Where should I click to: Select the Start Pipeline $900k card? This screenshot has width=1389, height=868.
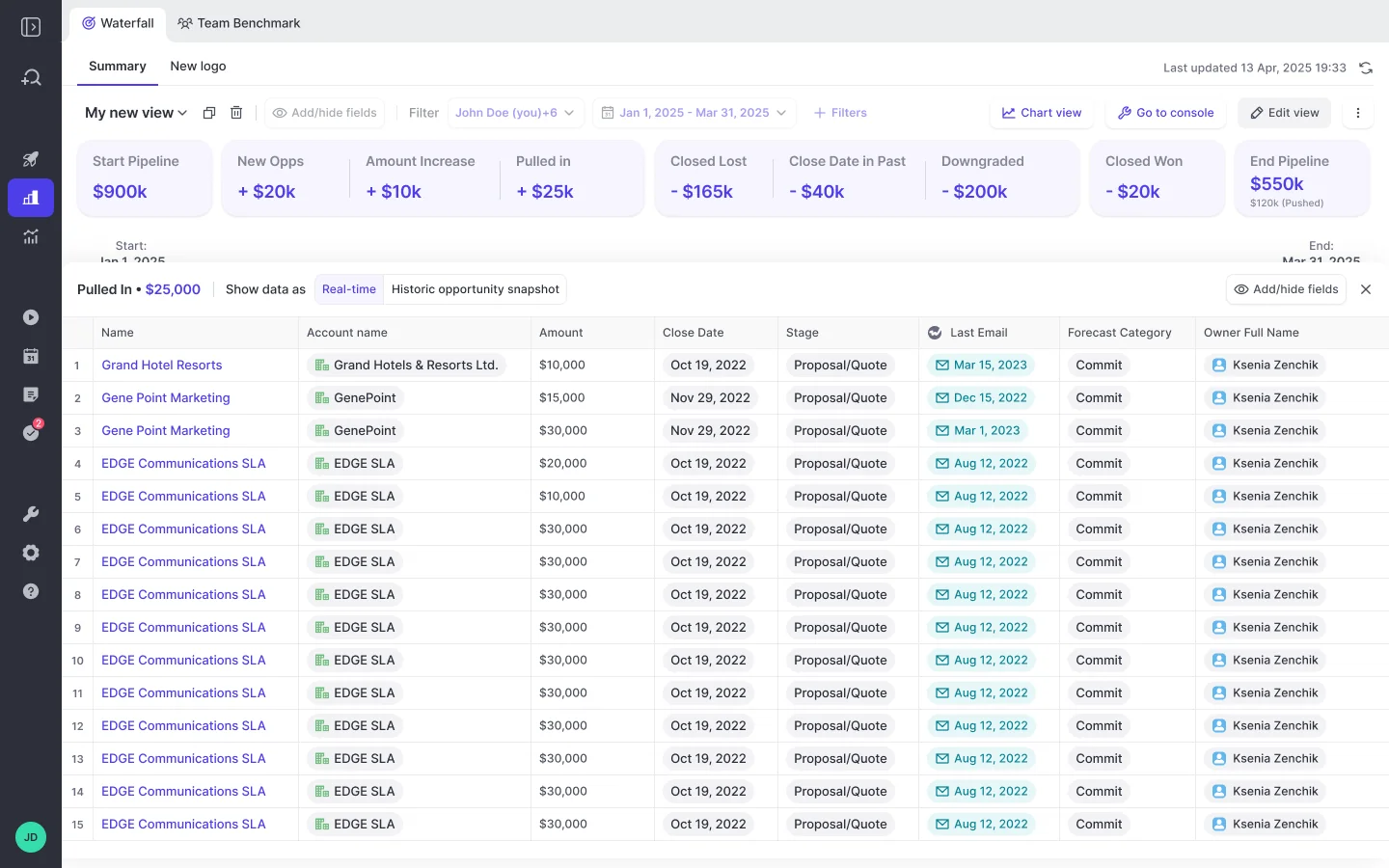(x=145, y=177)
